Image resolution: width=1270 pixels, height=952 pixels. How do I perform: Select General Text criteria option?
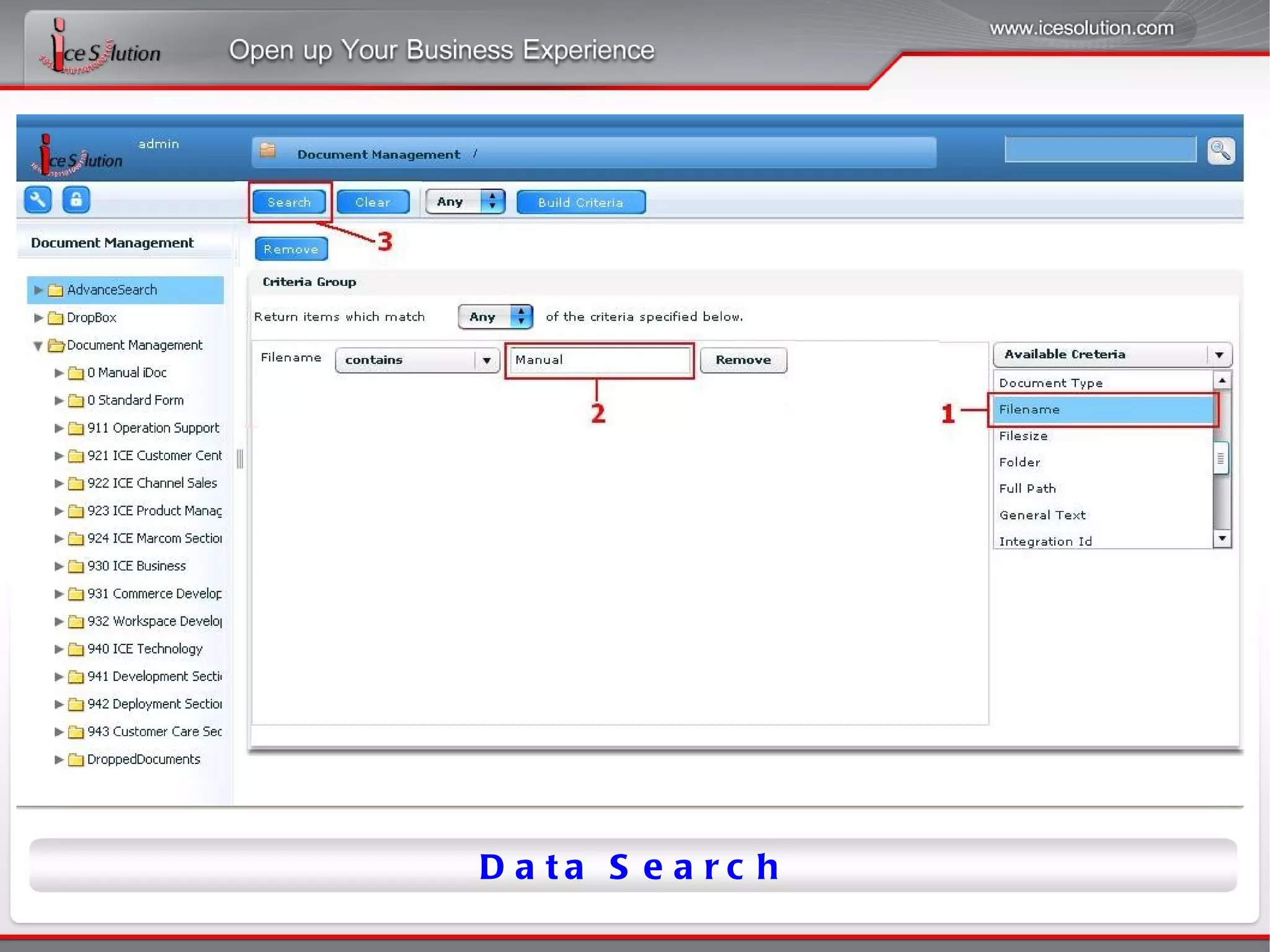[1042, 515]
